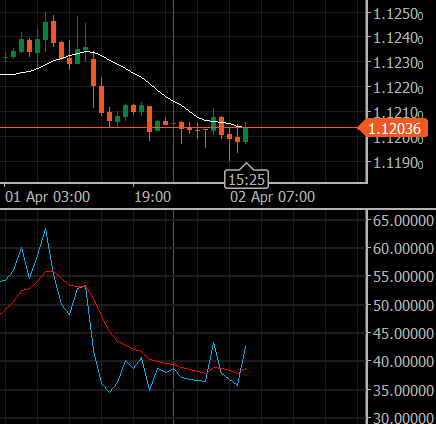Click the 50.00000 indicator level label

403,305
